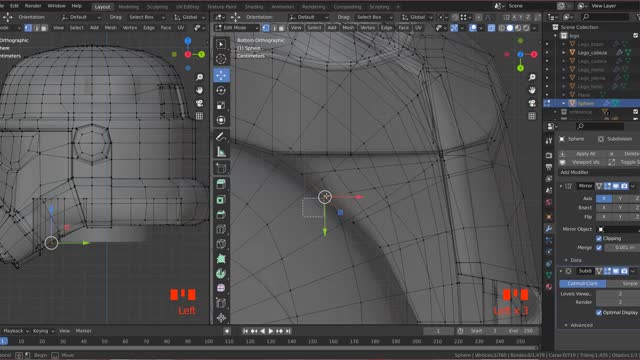The image size is (640, 360).
Task: Click zoom magnifier icon in right viewport
Action: coord(532,77)
